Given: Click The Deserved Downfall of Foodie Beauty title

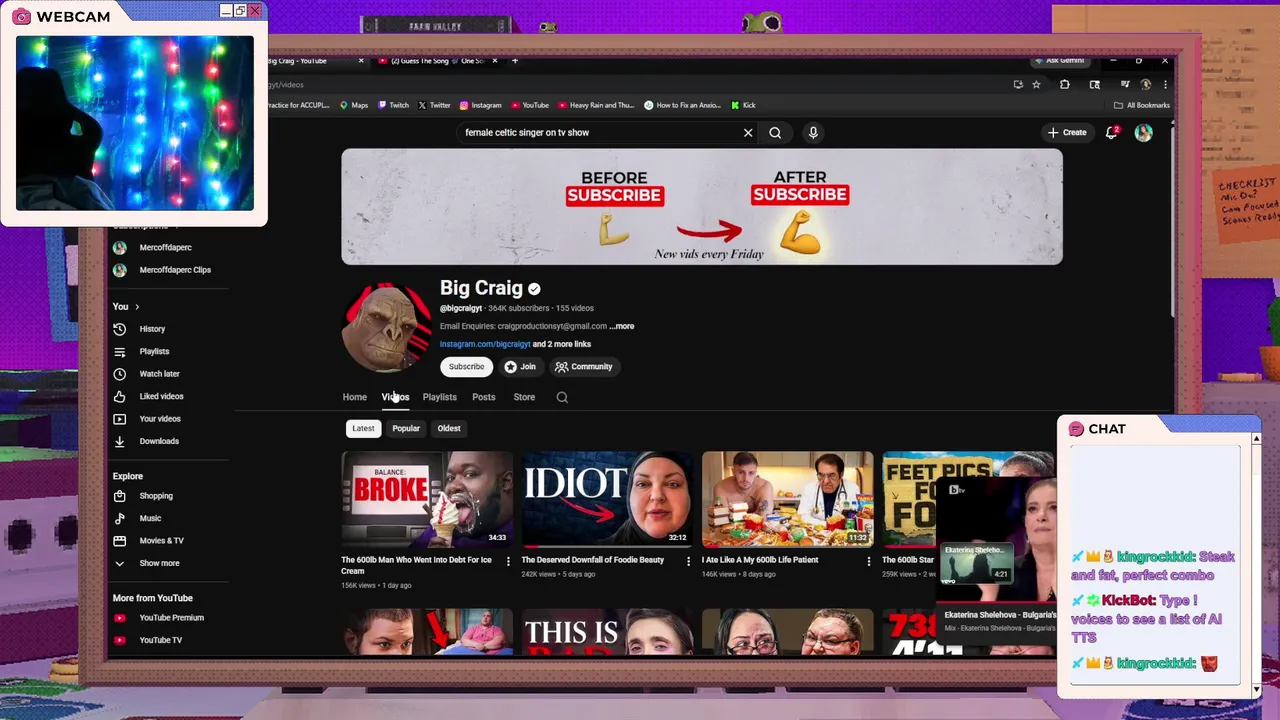Looking at the screenshot, I should 592,560.
